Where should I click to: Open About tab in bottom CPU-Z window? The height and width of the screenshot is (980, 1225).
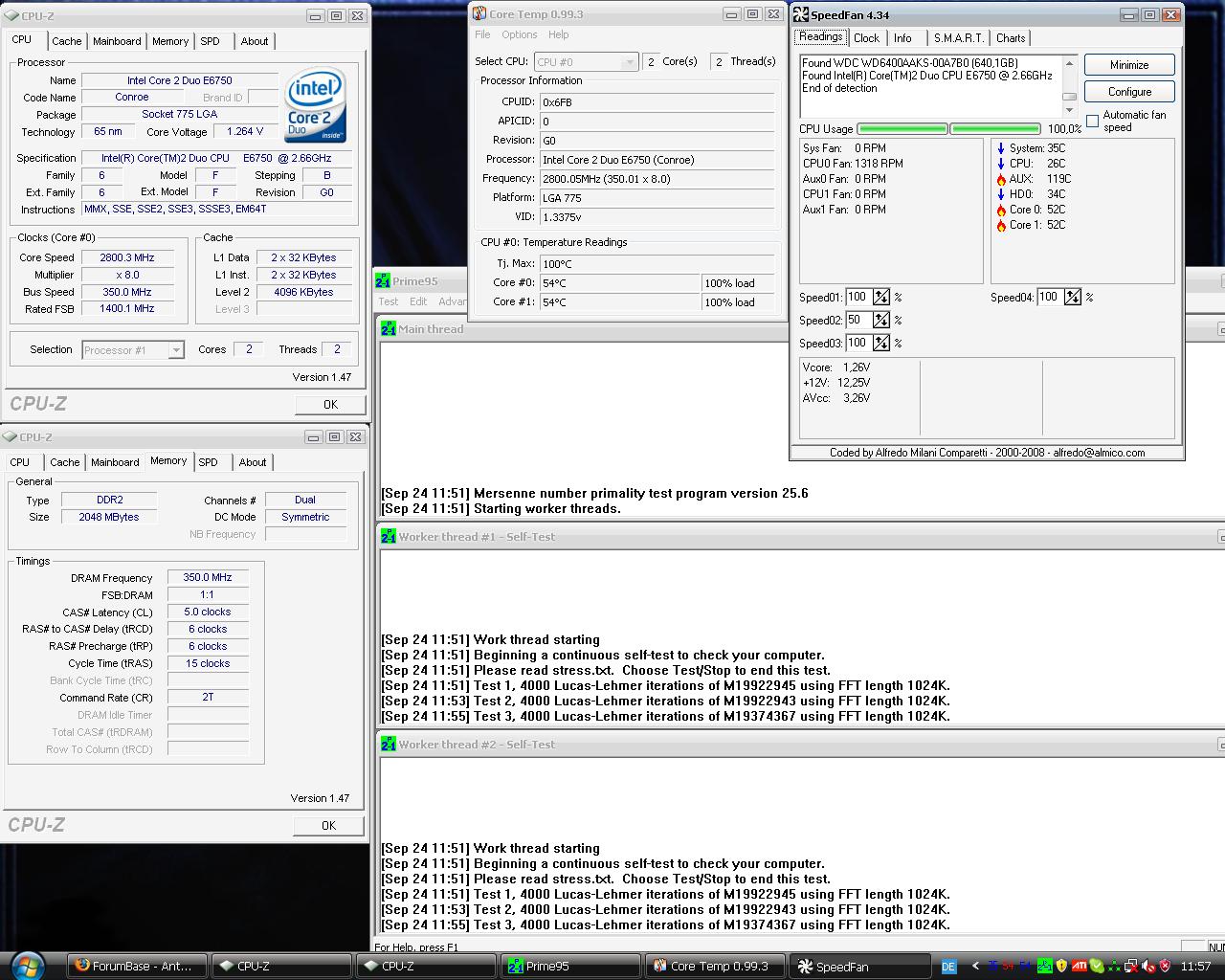253,462
